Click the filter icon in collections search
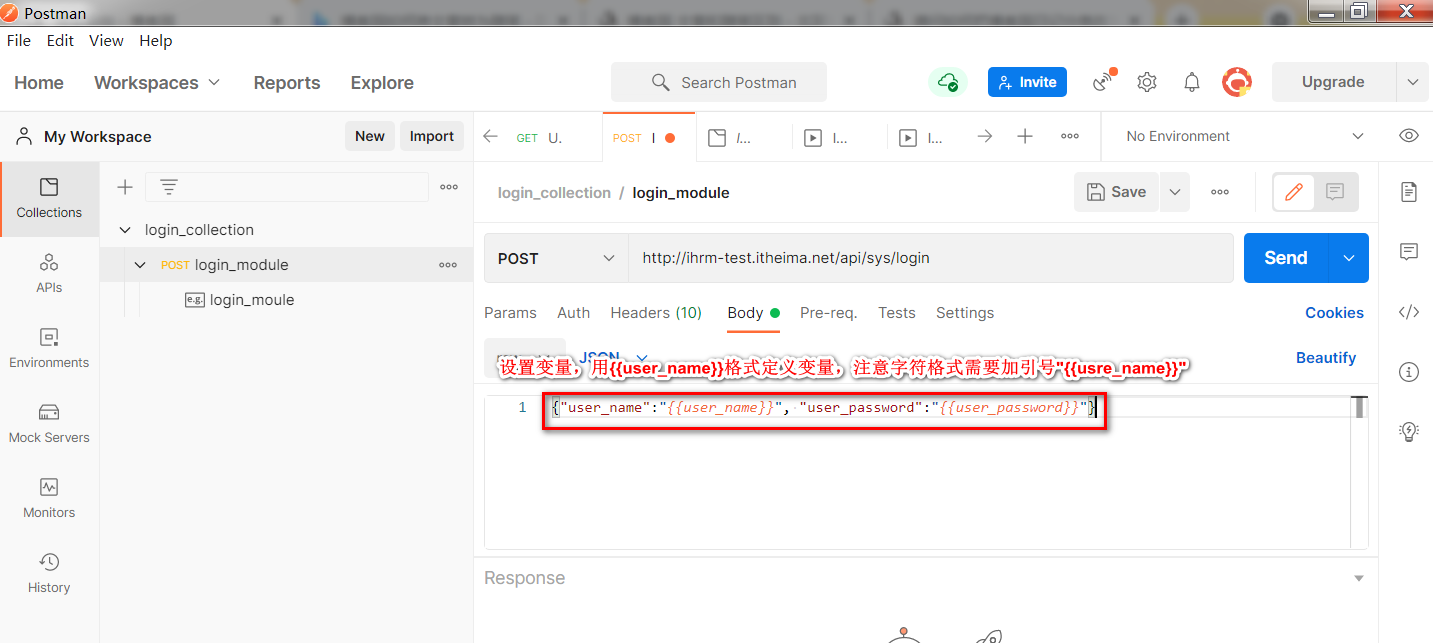1433x643 pixels. tap(169, 187)
